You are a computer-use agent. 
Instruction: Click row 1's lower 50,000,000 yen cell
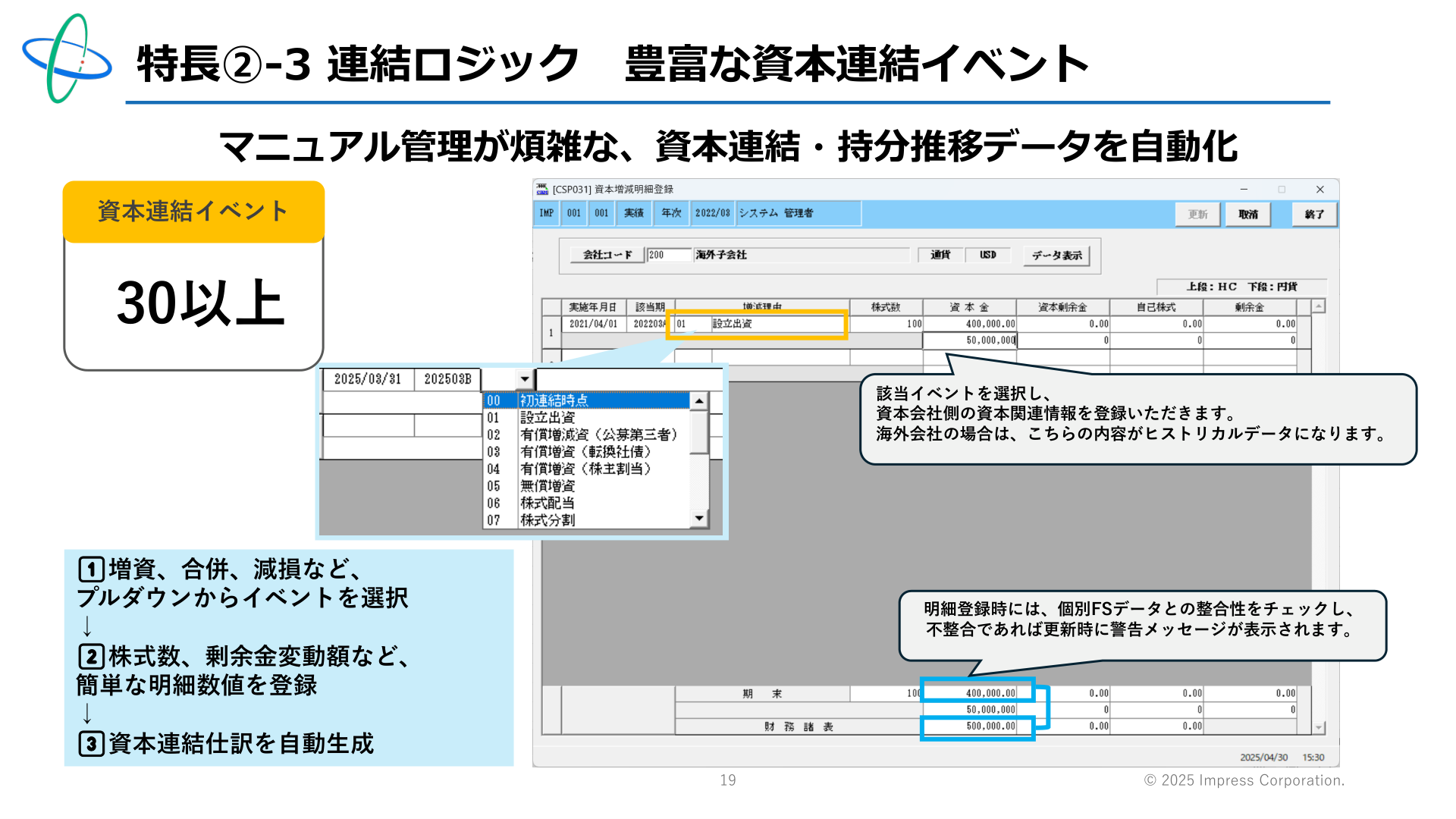(x=970, y=340)
